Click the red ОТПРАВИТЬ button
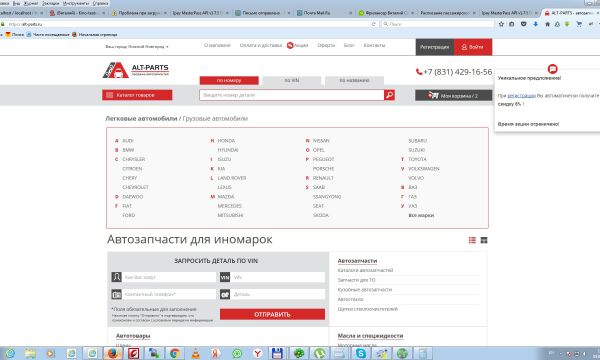 coord(272,314)
